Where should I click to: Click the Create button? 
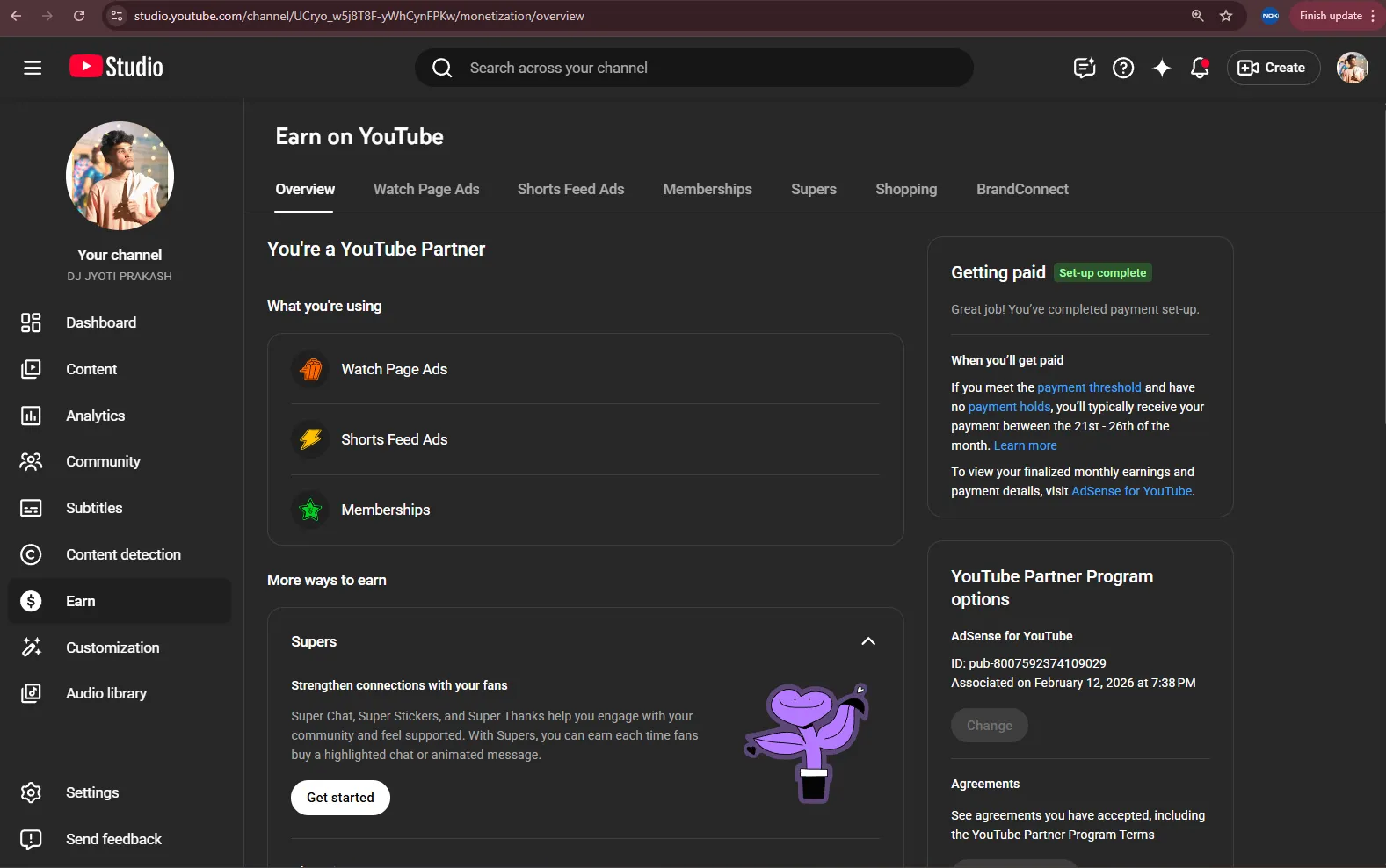click(x=1273, y=68)
